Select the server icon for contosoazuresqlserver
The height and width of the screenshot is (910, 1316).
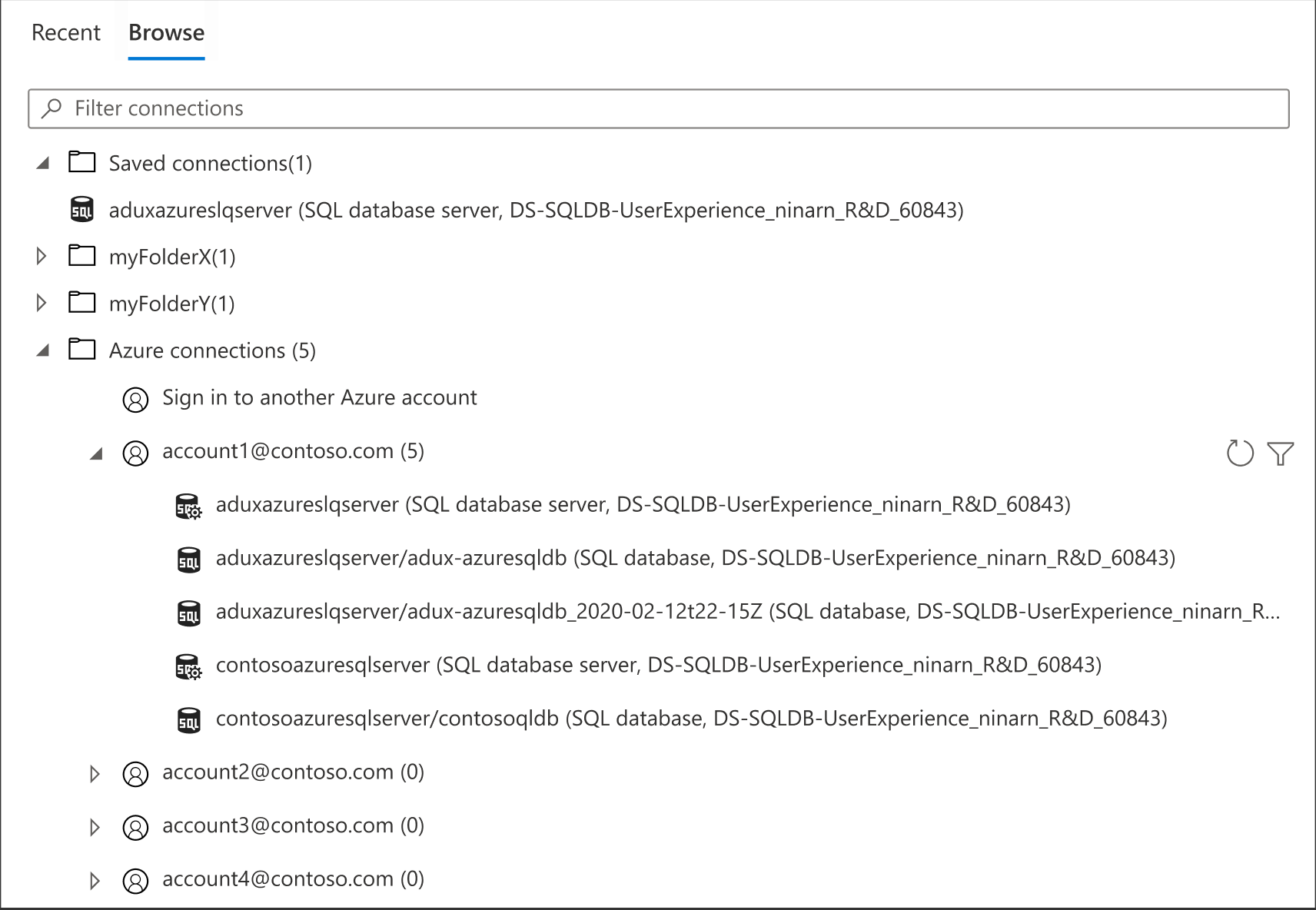[188, 666]
